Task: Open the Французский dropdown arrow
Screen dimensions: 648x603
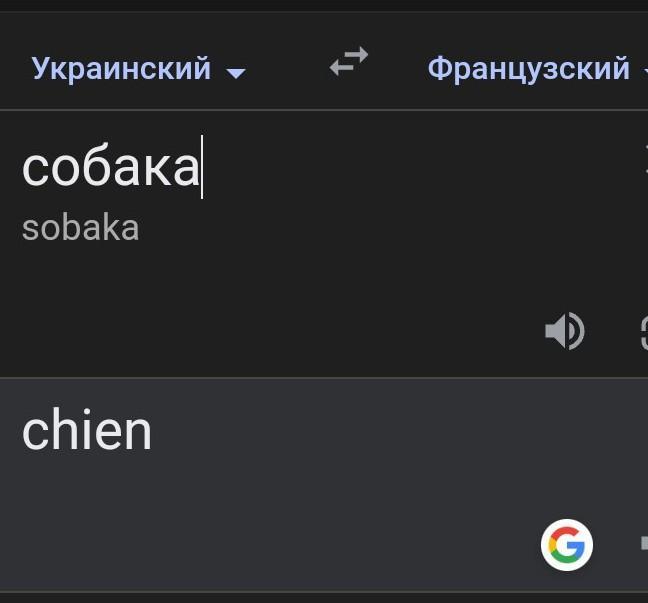Action: (642, 72)
